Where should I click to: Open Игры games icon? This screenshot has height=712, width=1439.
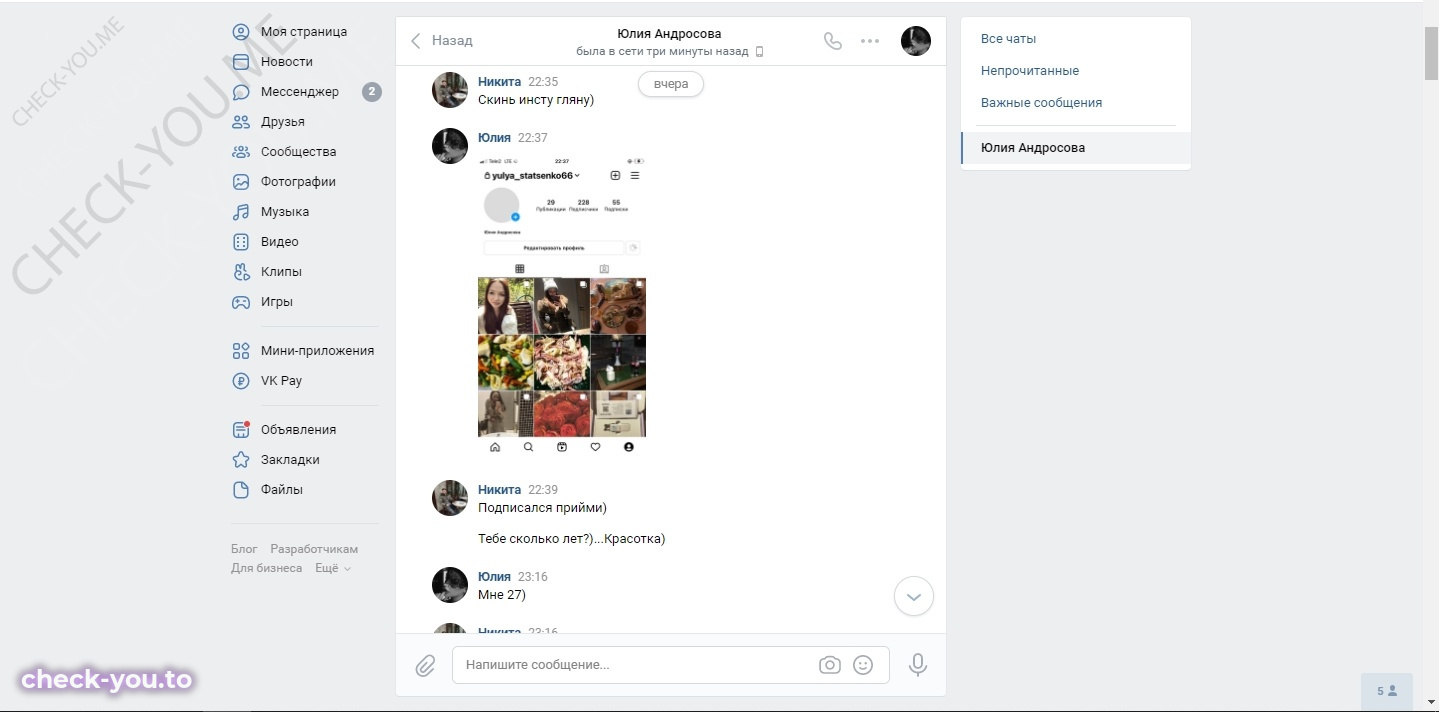241,302
